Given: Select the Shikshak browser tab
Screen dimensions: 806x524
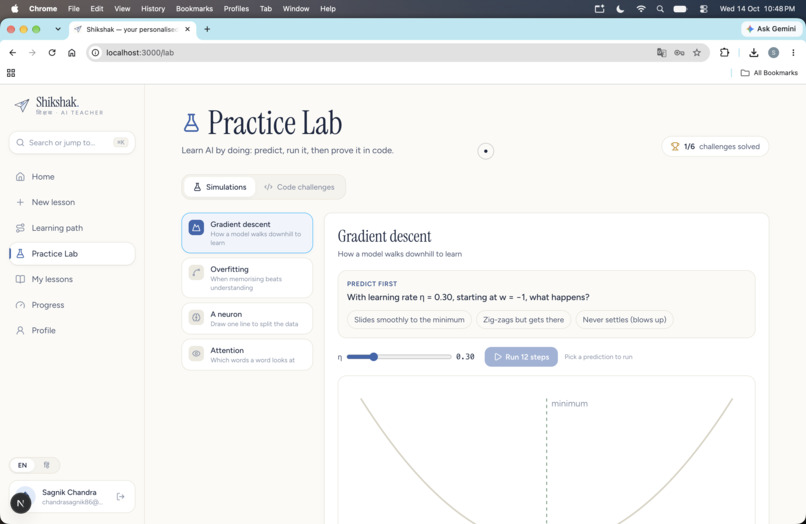Looking at the screenshot, I should [x=133, y=29].
